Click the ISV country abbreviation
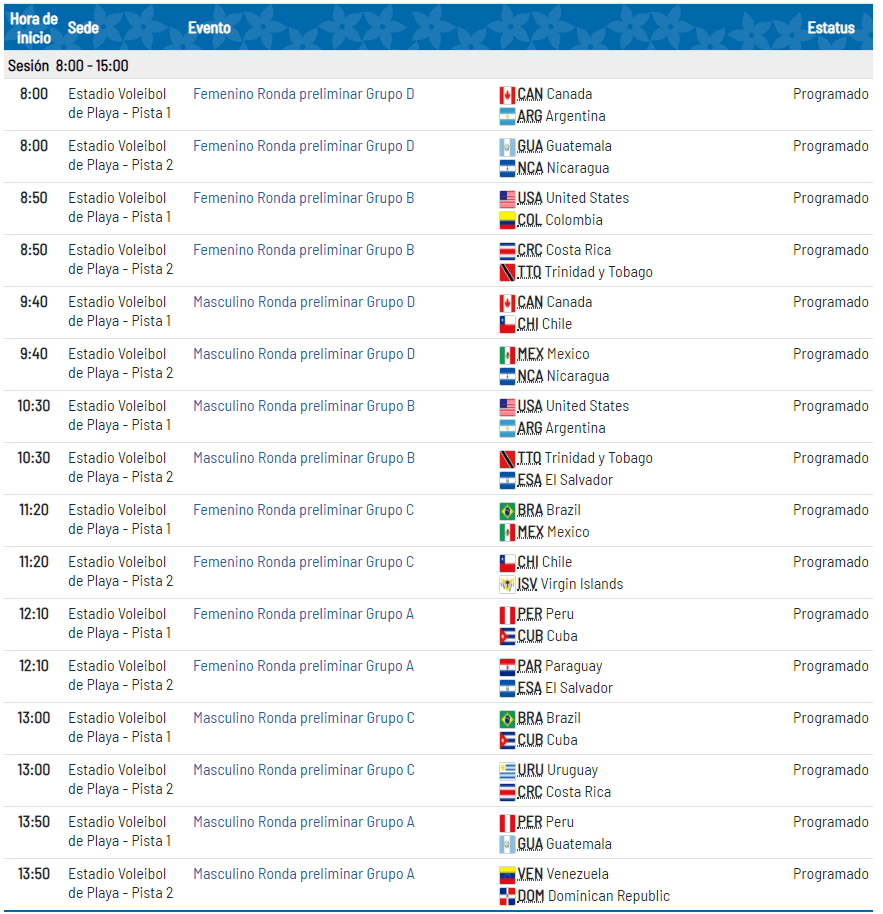The width and height of the screenshot is (883, 914). 528,584
